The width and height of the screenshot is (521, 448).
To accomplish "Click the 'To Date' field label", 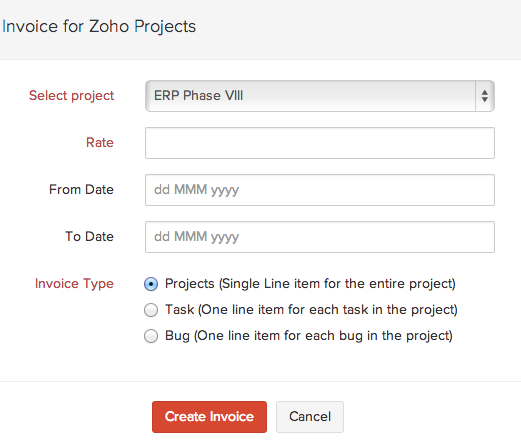I will pyautogui.click(x=89, y=237).
